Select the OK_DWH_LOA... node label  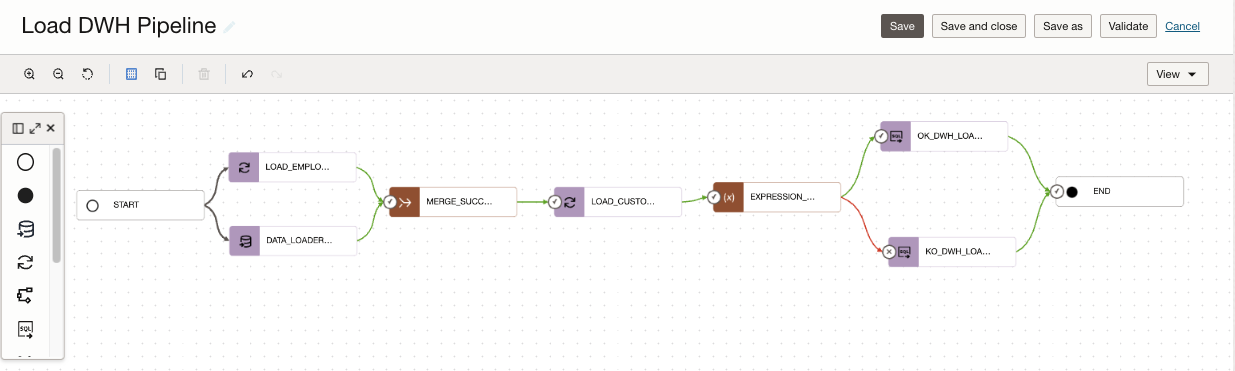(x=950, y=137)
